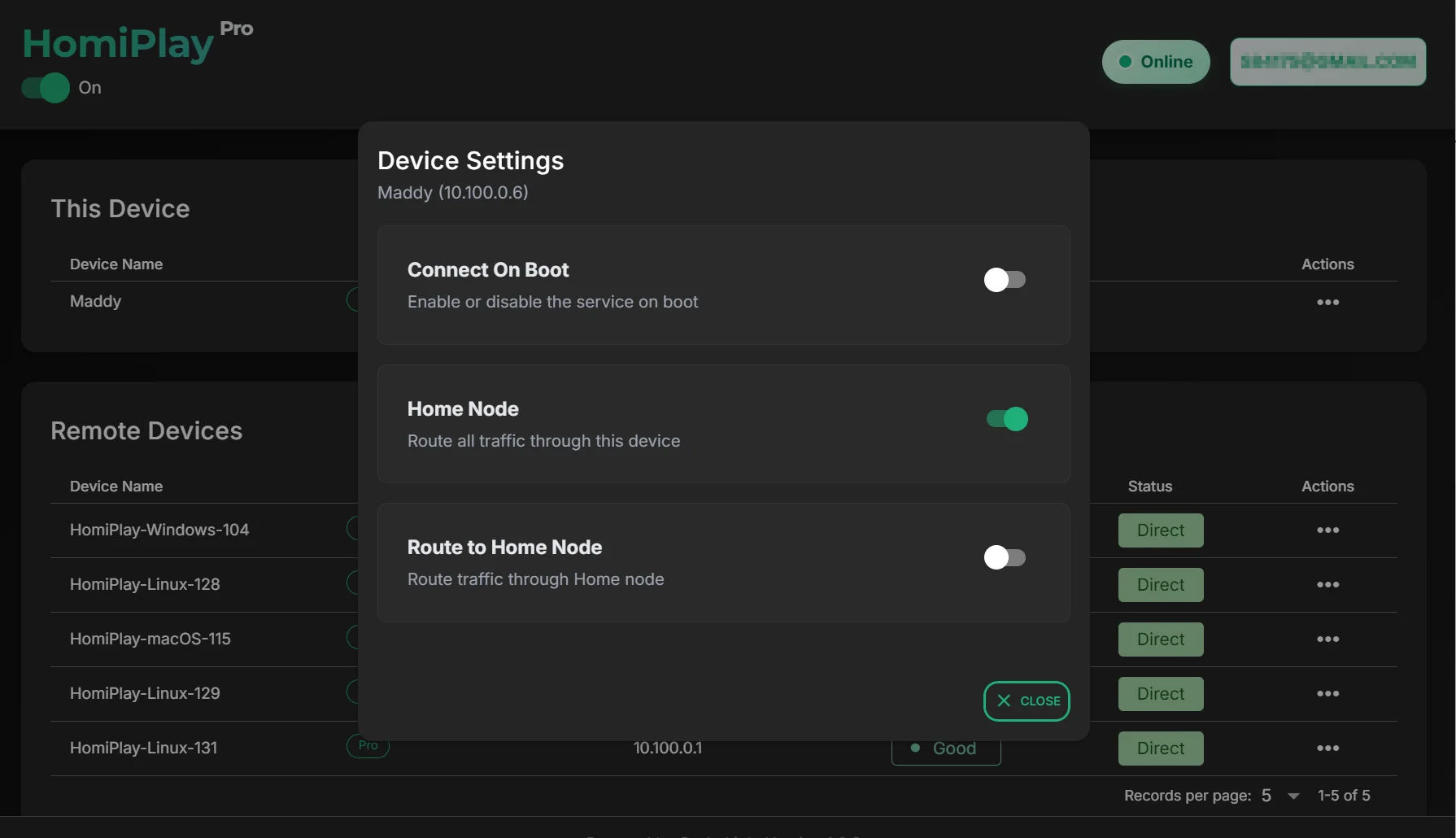Open actions menu for Maddy device
This screenshot has width=1456, height=838.
coord(1327,302)
